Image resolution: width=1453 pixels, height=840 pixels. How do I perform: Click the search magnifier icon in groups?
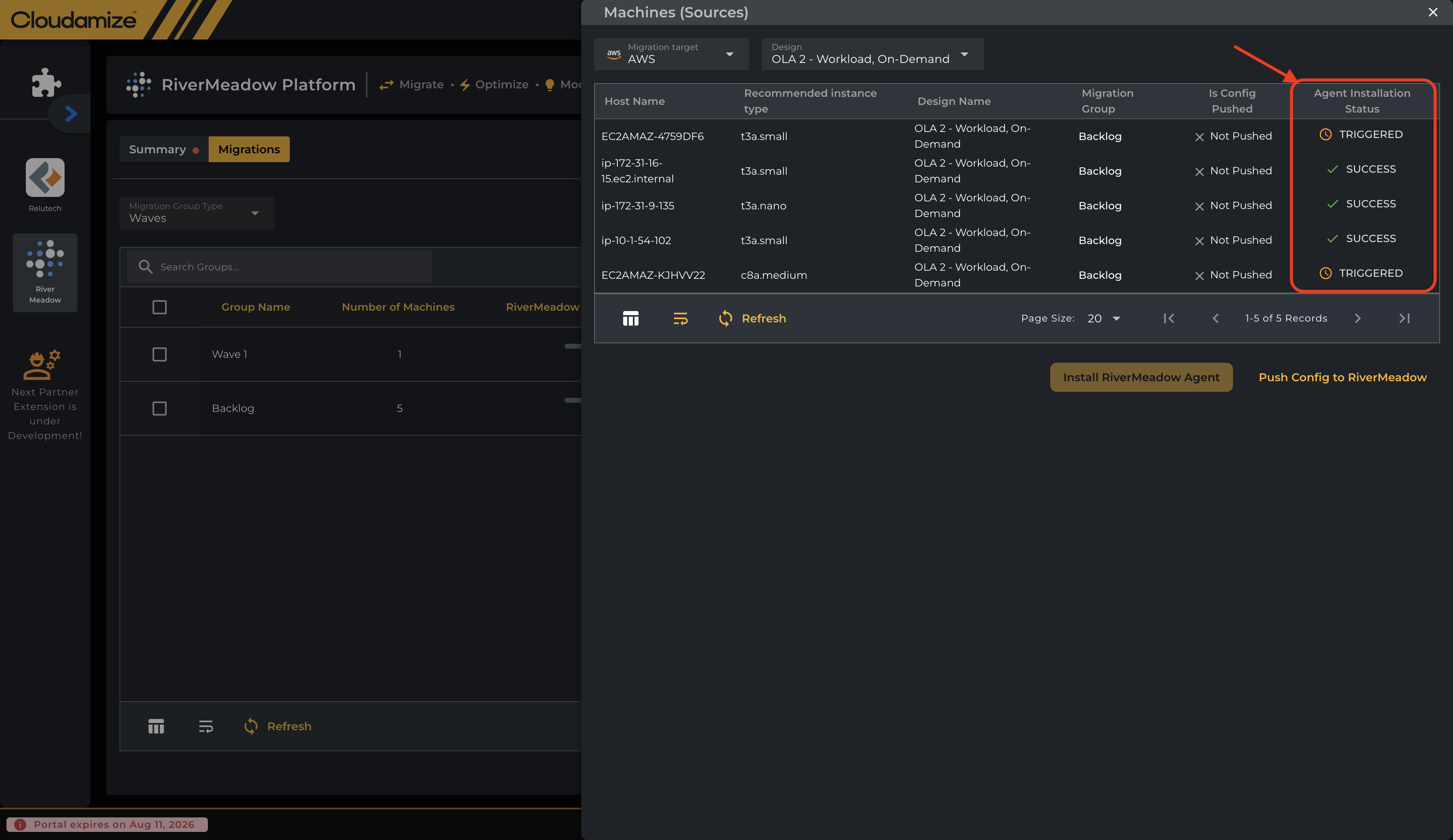(x=145, y=267)
